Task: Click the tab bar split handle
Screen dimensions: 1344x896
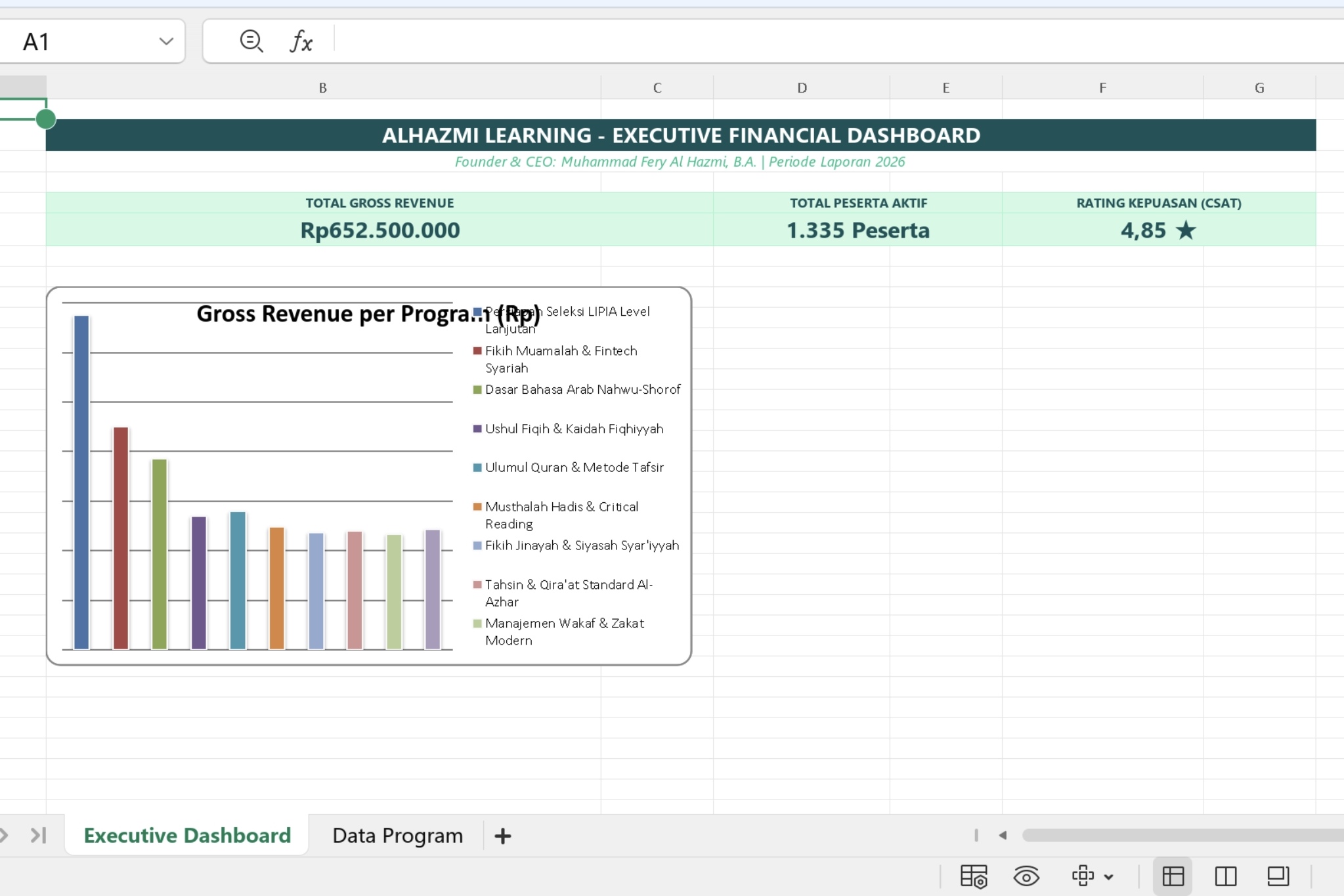Action: [x=976, y=835]
